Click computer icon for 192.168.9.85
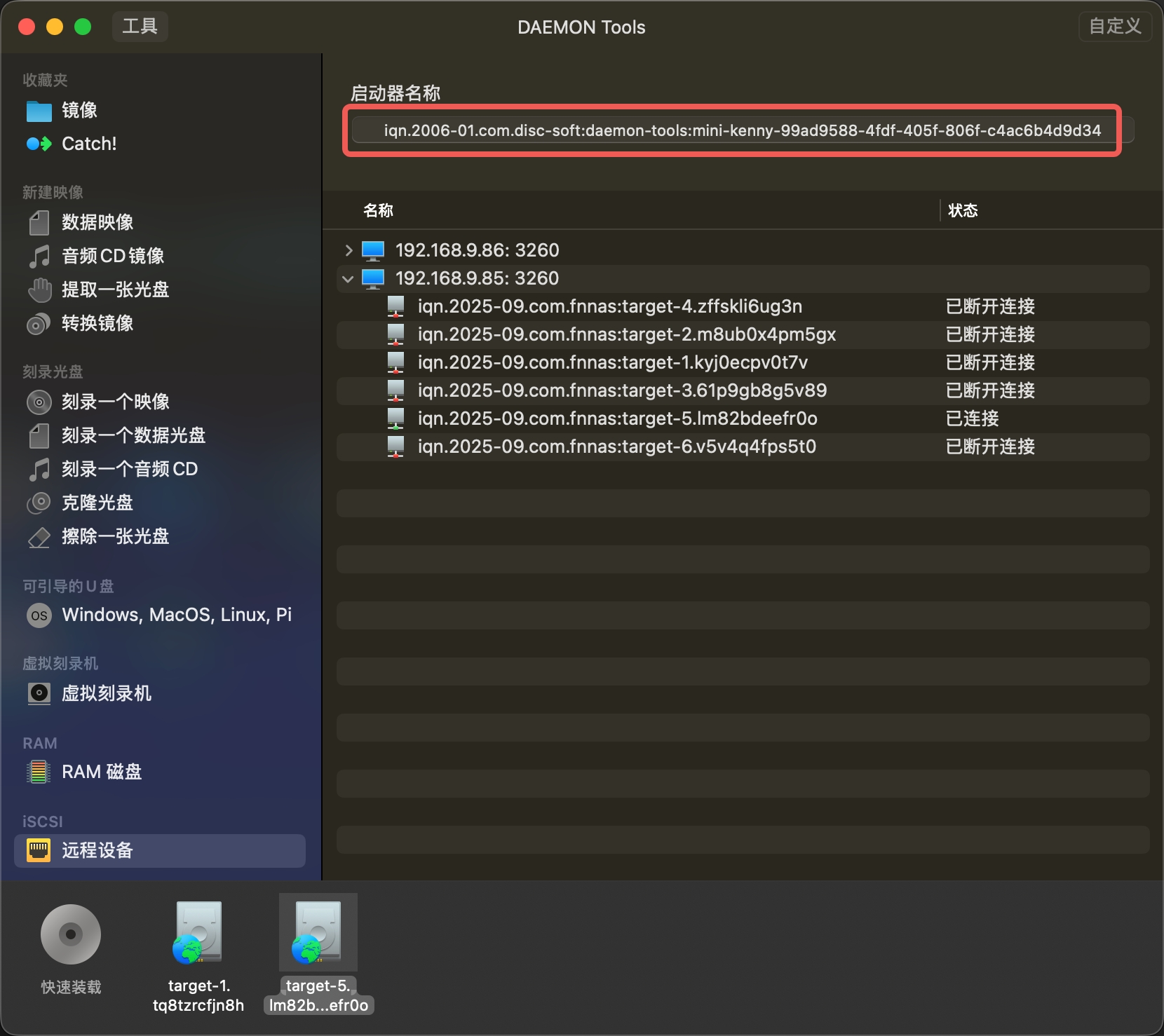The width and height of the screenshot is (1164, 1036). pos(373,279)
